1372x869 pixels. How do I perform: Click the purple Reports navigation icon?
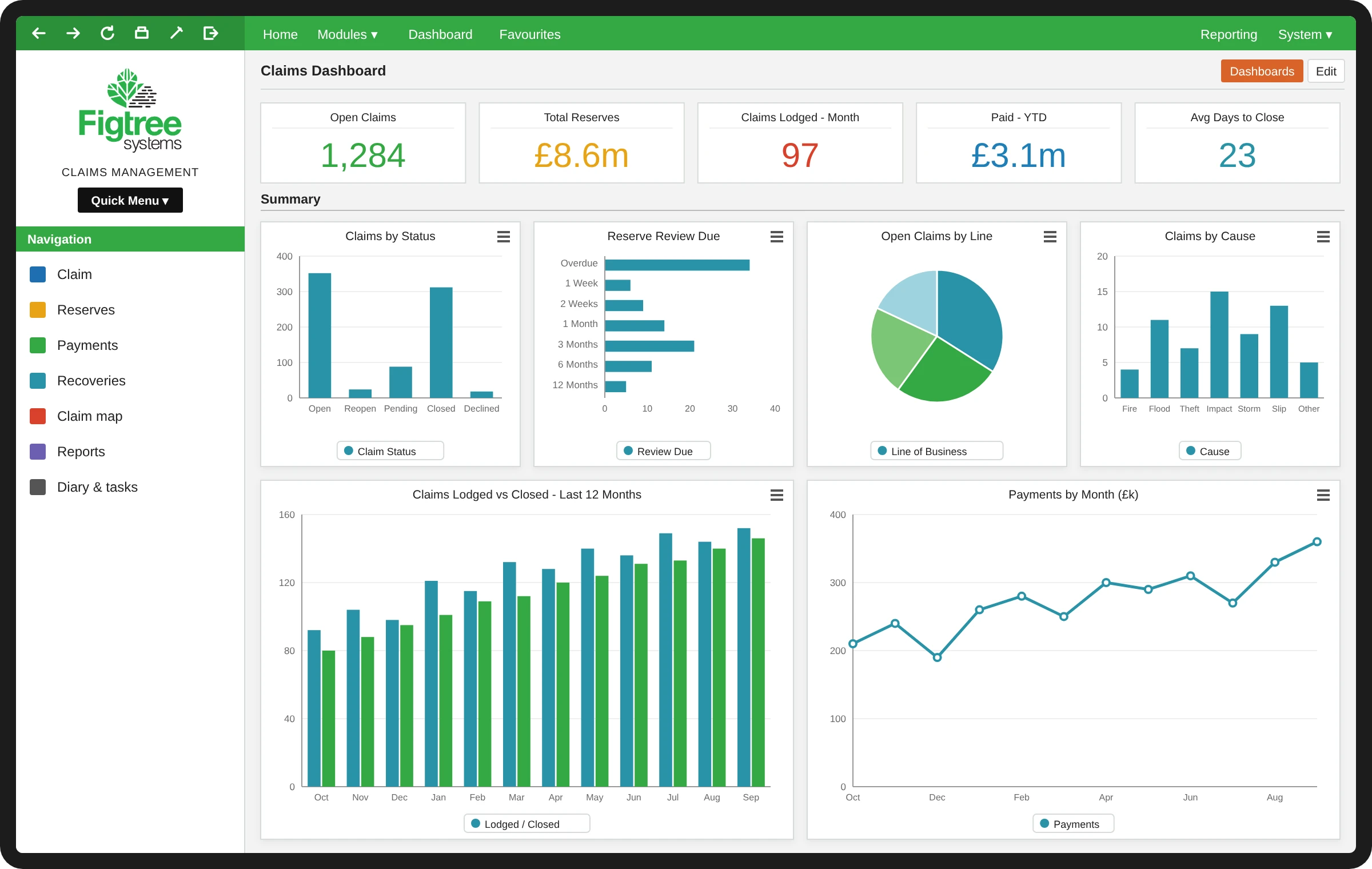pos(38,452)
